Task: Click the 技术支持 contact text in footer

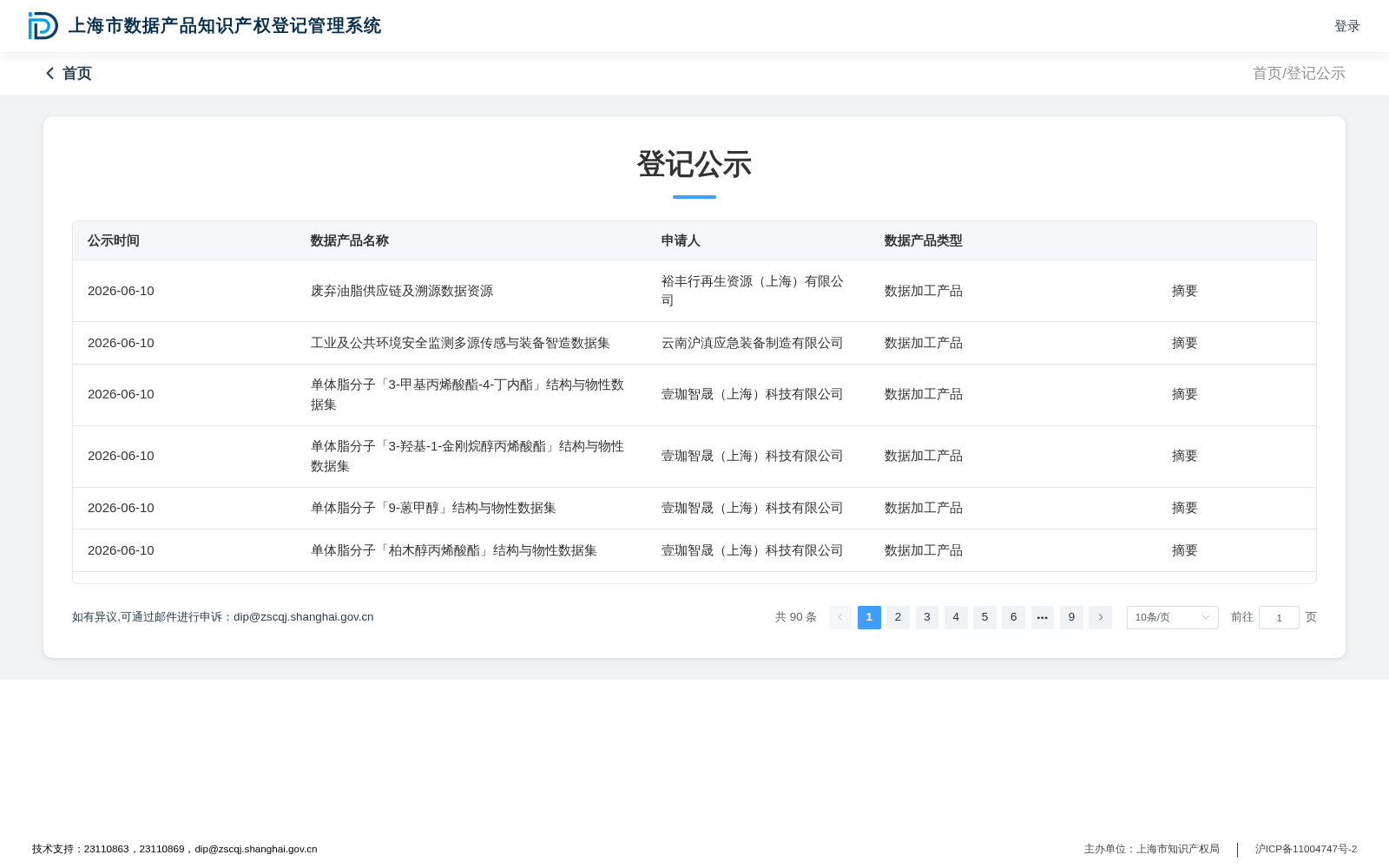Action: [174, 849]
